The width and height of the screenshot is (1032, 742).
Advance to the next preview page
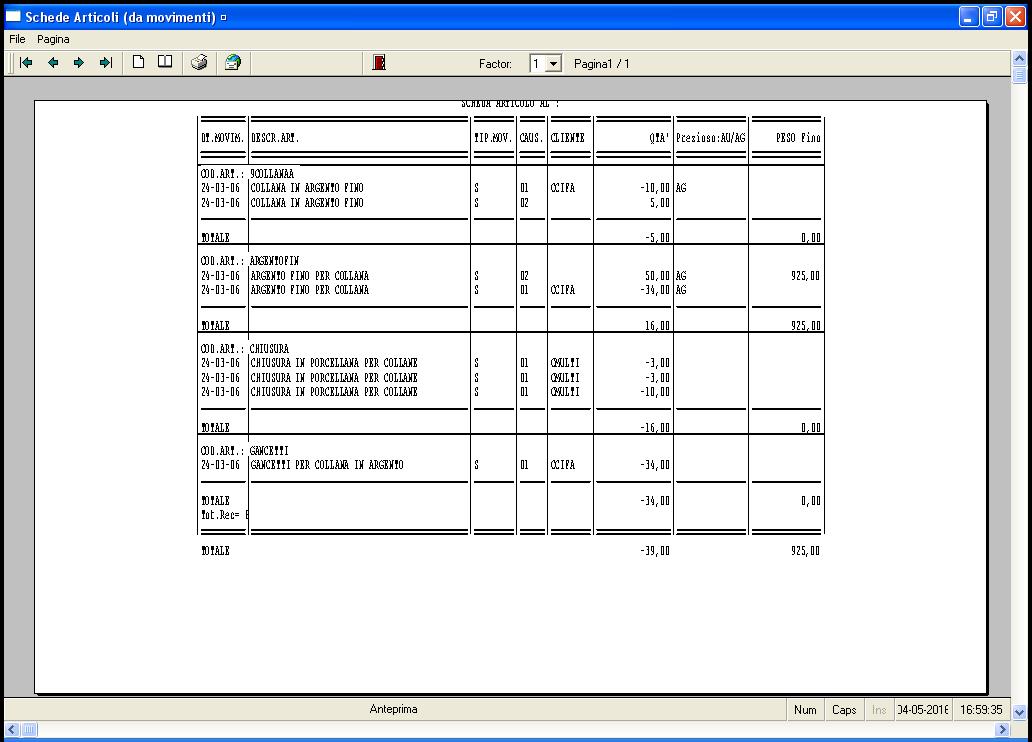[x=79, y=63]
